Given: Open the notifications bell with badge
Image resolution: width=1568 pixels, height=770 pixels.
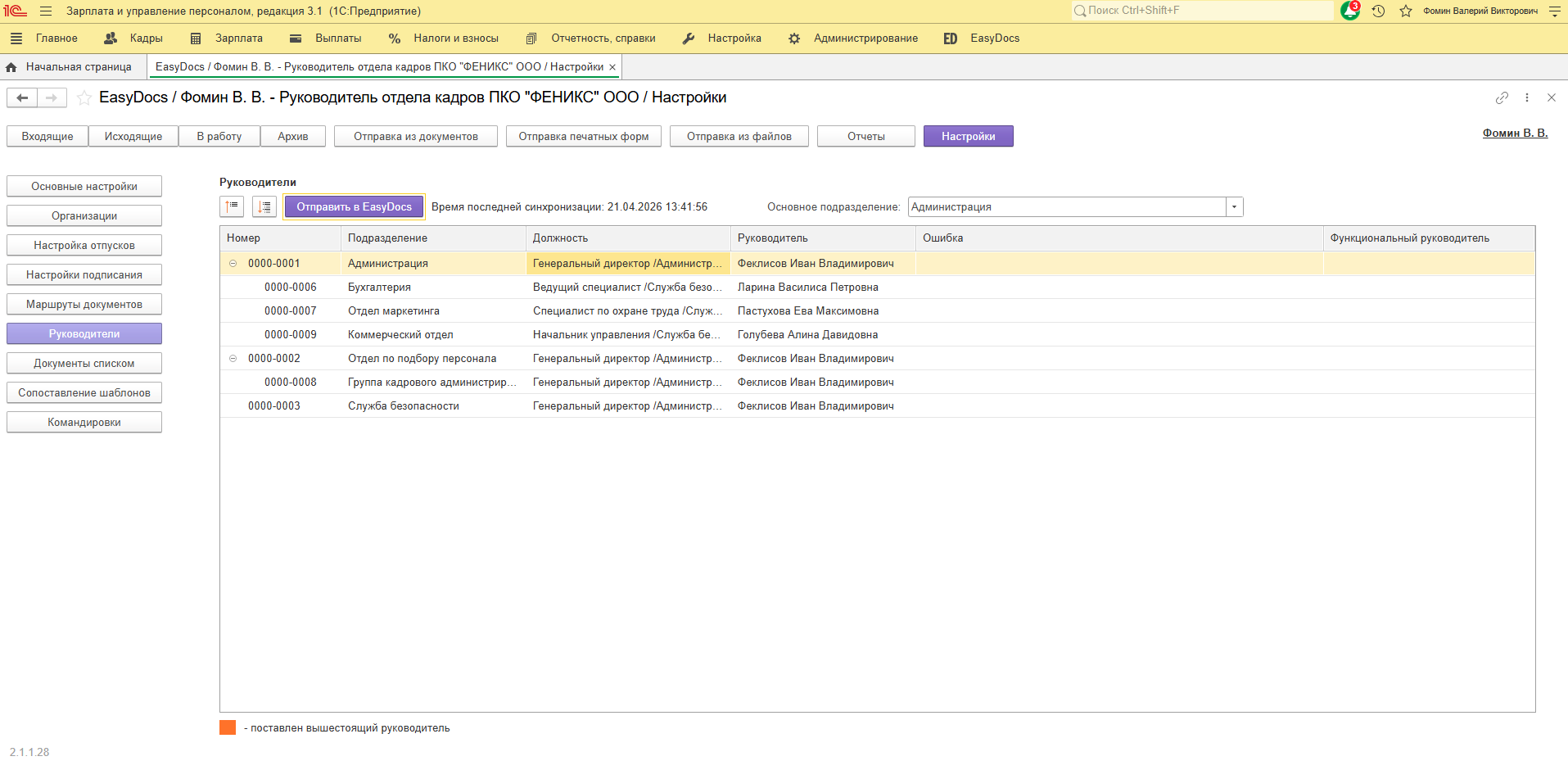Looking at the screenshot, I should (x=1350, y=11).
